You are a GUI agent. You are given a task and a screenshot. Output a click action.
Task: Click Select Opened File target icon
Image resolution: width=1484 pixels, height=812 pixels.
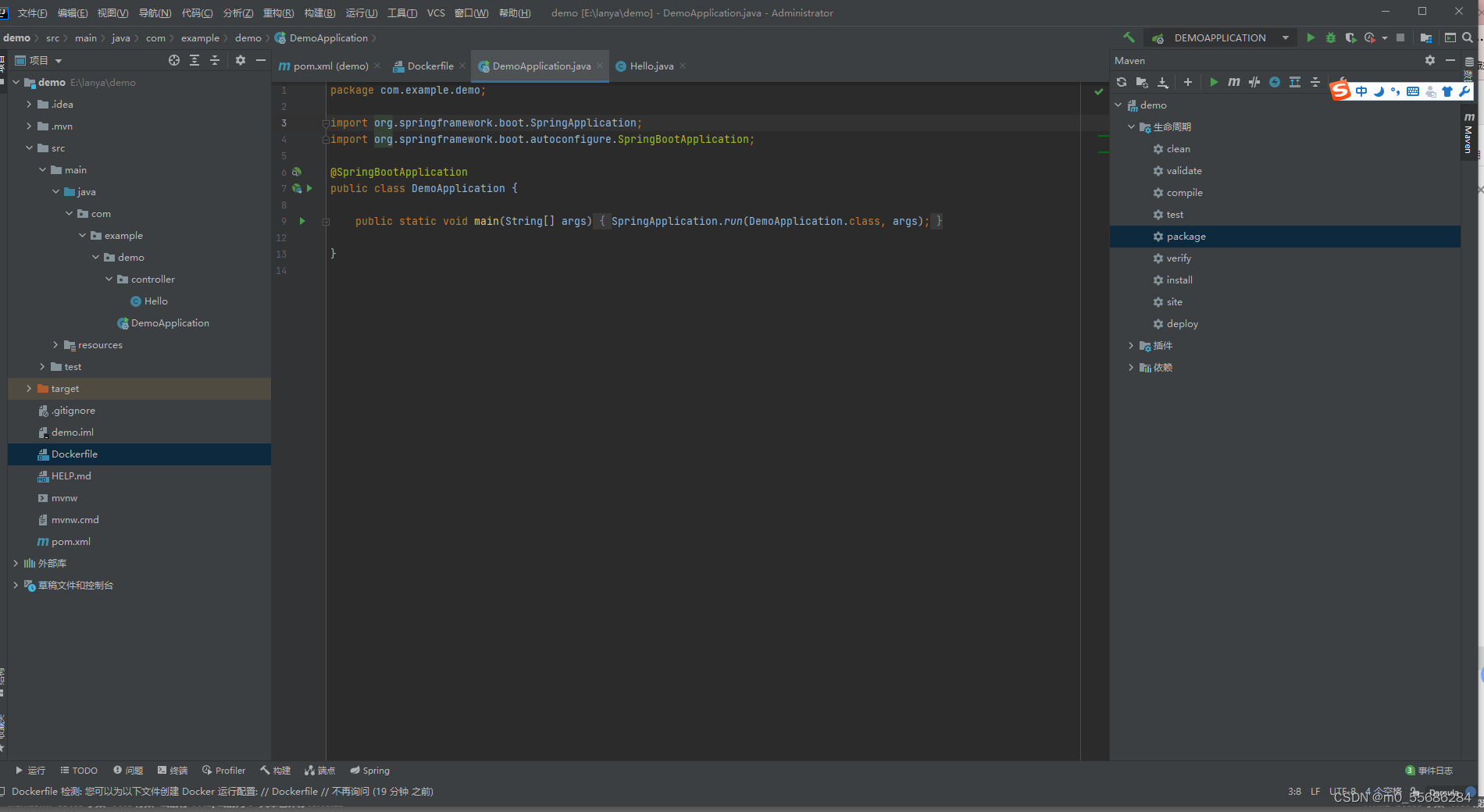tap(174, 60)
